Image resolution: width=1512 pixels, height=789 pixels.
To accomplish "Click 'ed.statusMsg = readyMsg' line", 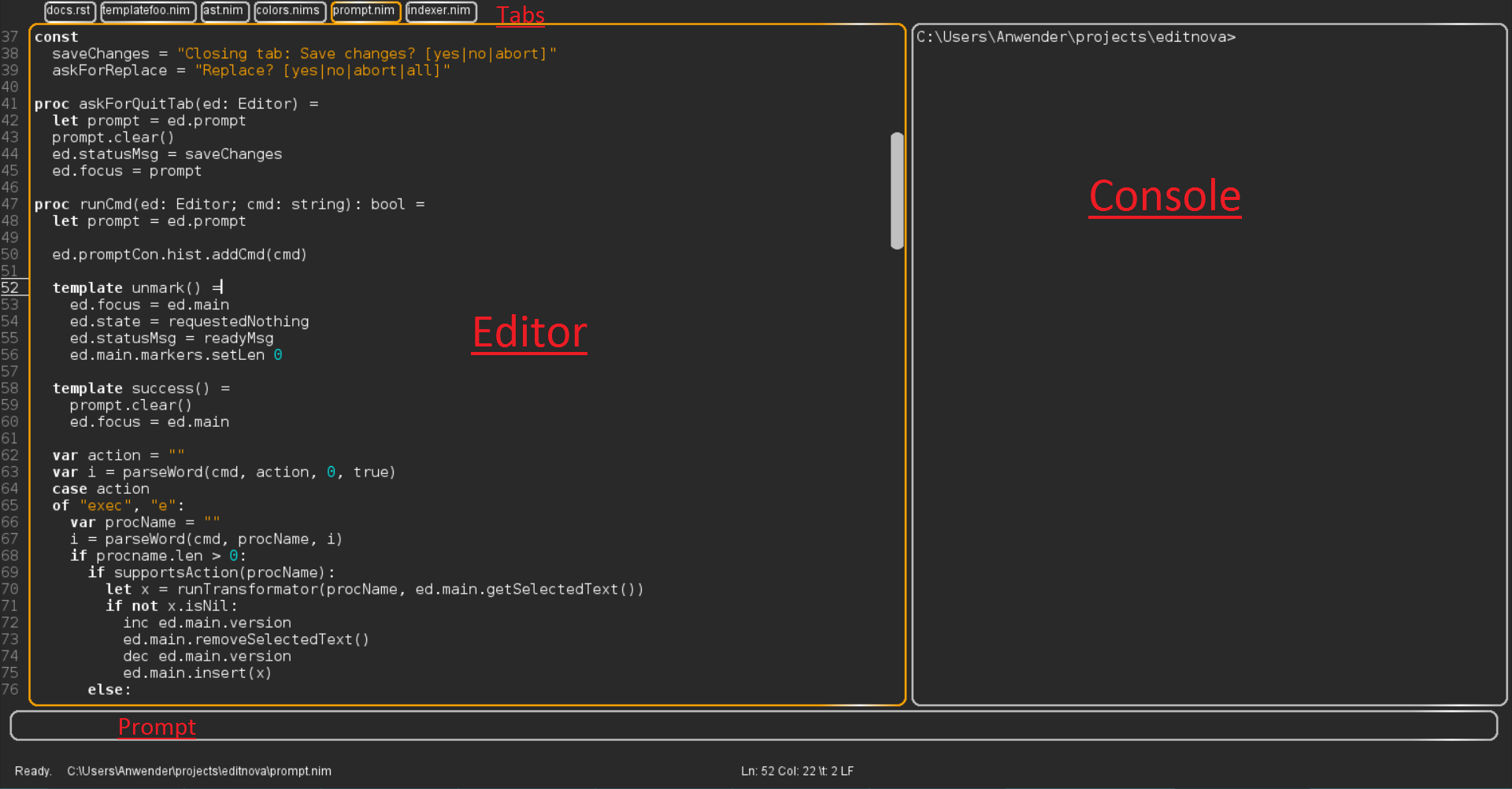I will pyautogui.click(x=172, y=338).
